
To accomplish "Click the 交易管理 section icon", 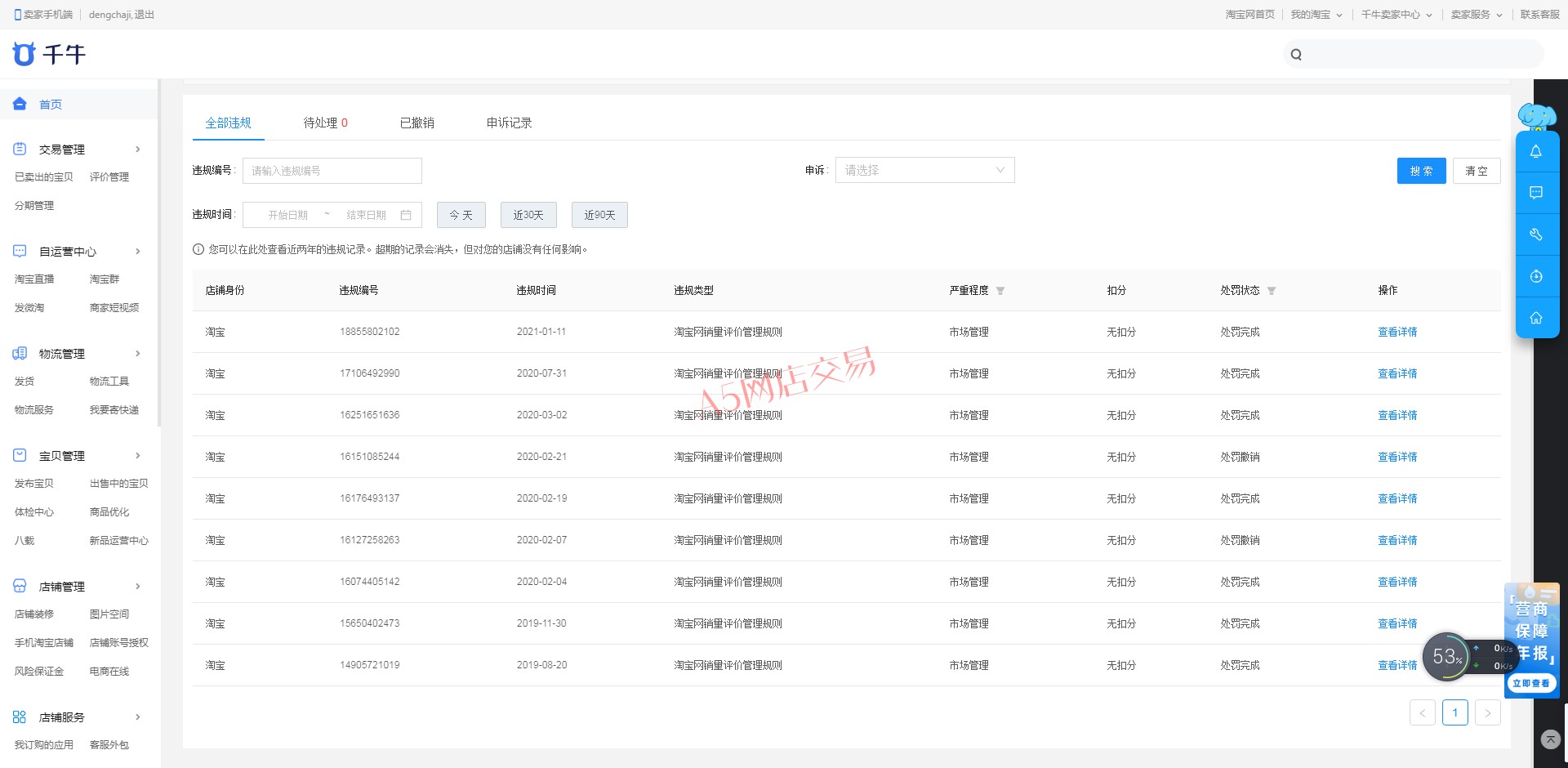I will [x=20, y=149].
